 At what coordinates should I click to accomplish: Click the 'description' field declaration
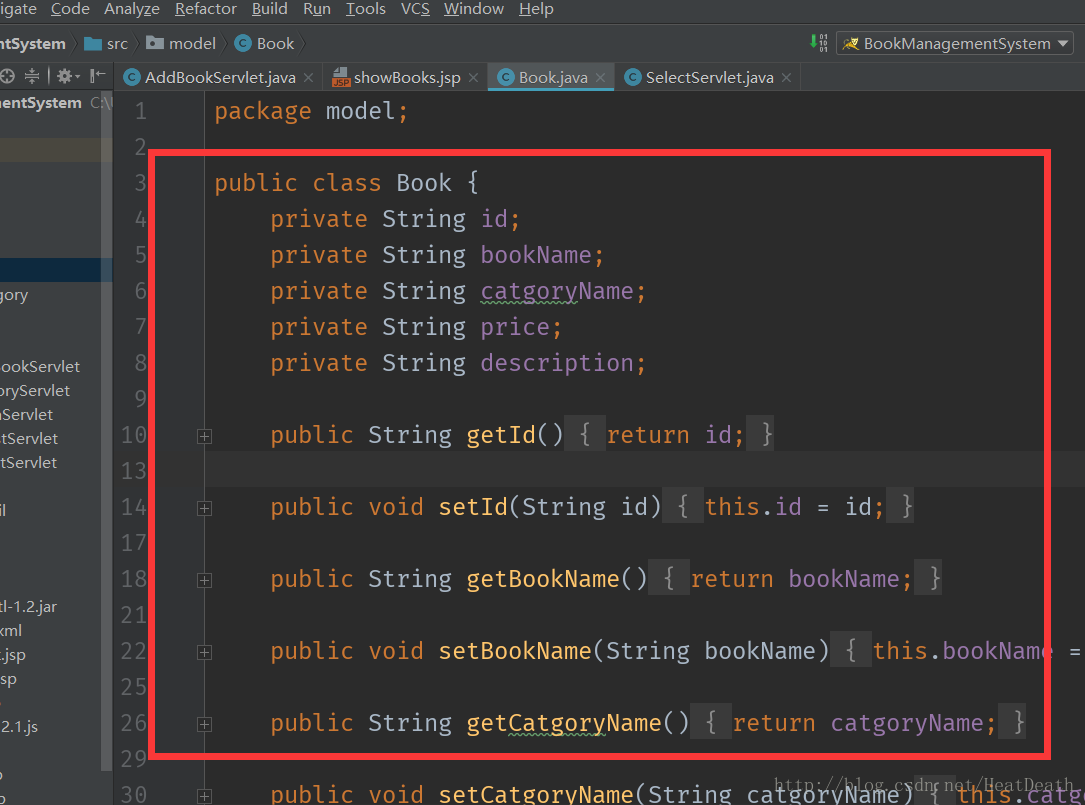click(557, 363)
